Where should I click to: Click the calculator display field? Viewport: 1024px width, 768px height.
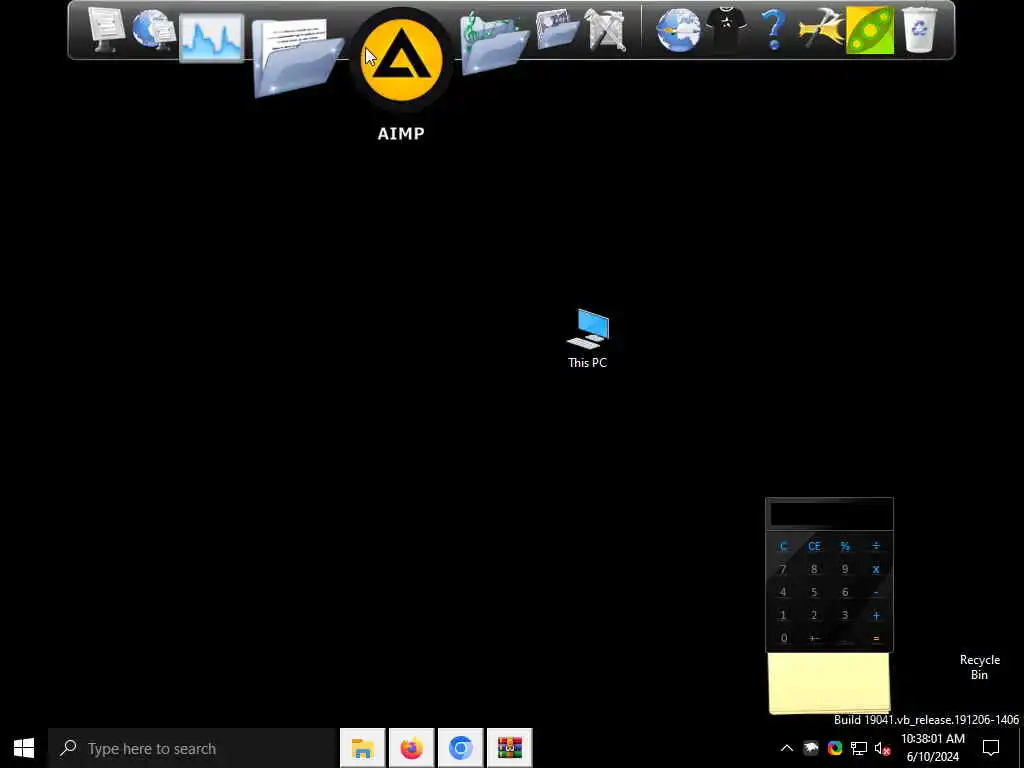pyautogui.click(x=829, y=515)
